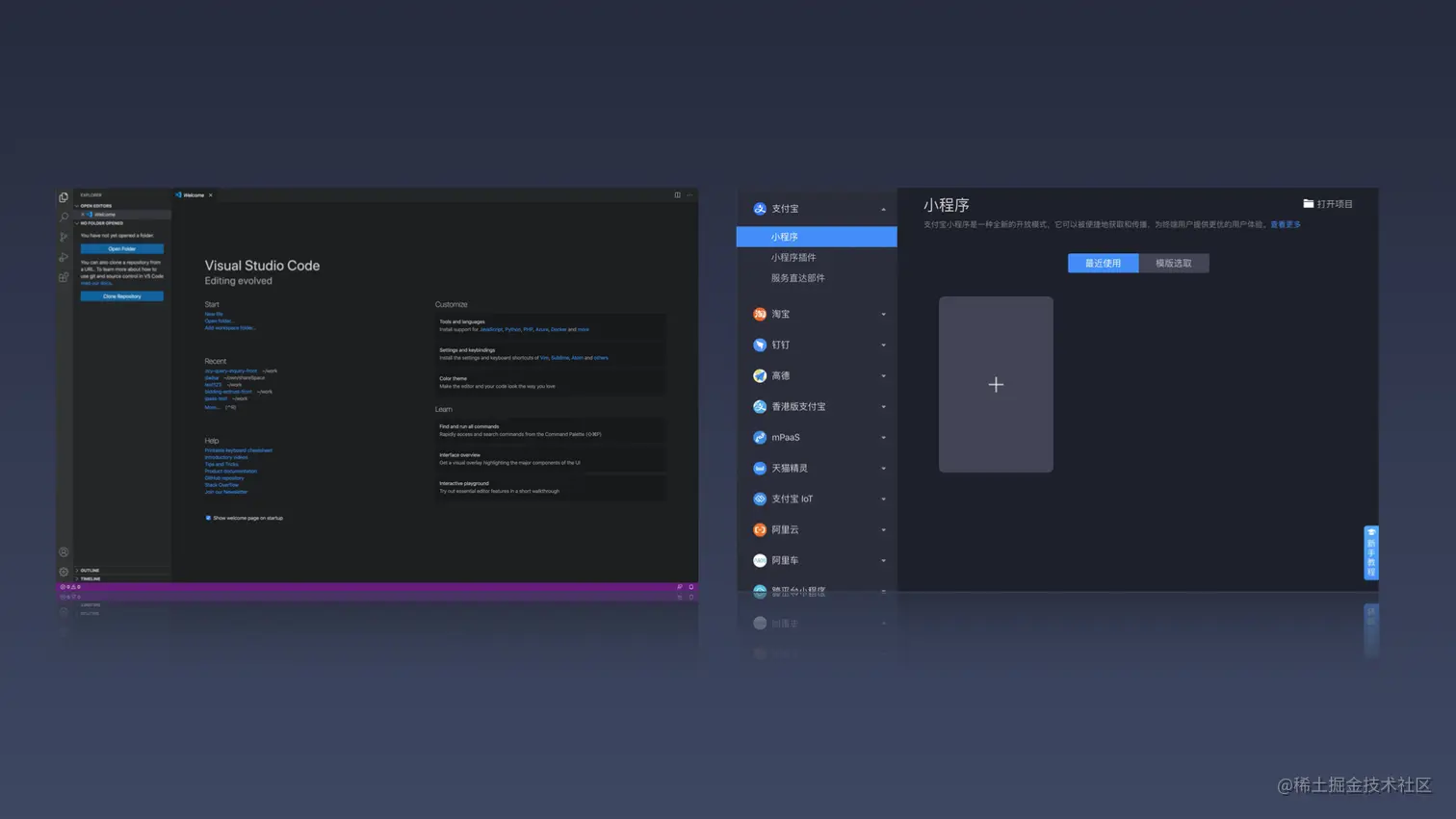This screenshot has width=1456, height=819.
Task: Click the plus card to create project
Action: (996, 384)
